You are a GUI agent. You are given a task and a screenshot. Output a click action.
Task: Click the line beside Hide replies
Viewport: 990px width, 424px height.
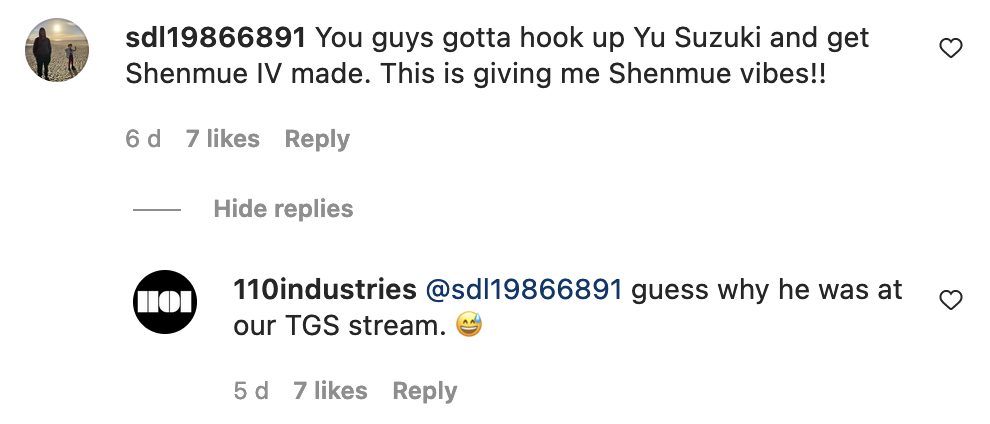click(x=157, y=210)
